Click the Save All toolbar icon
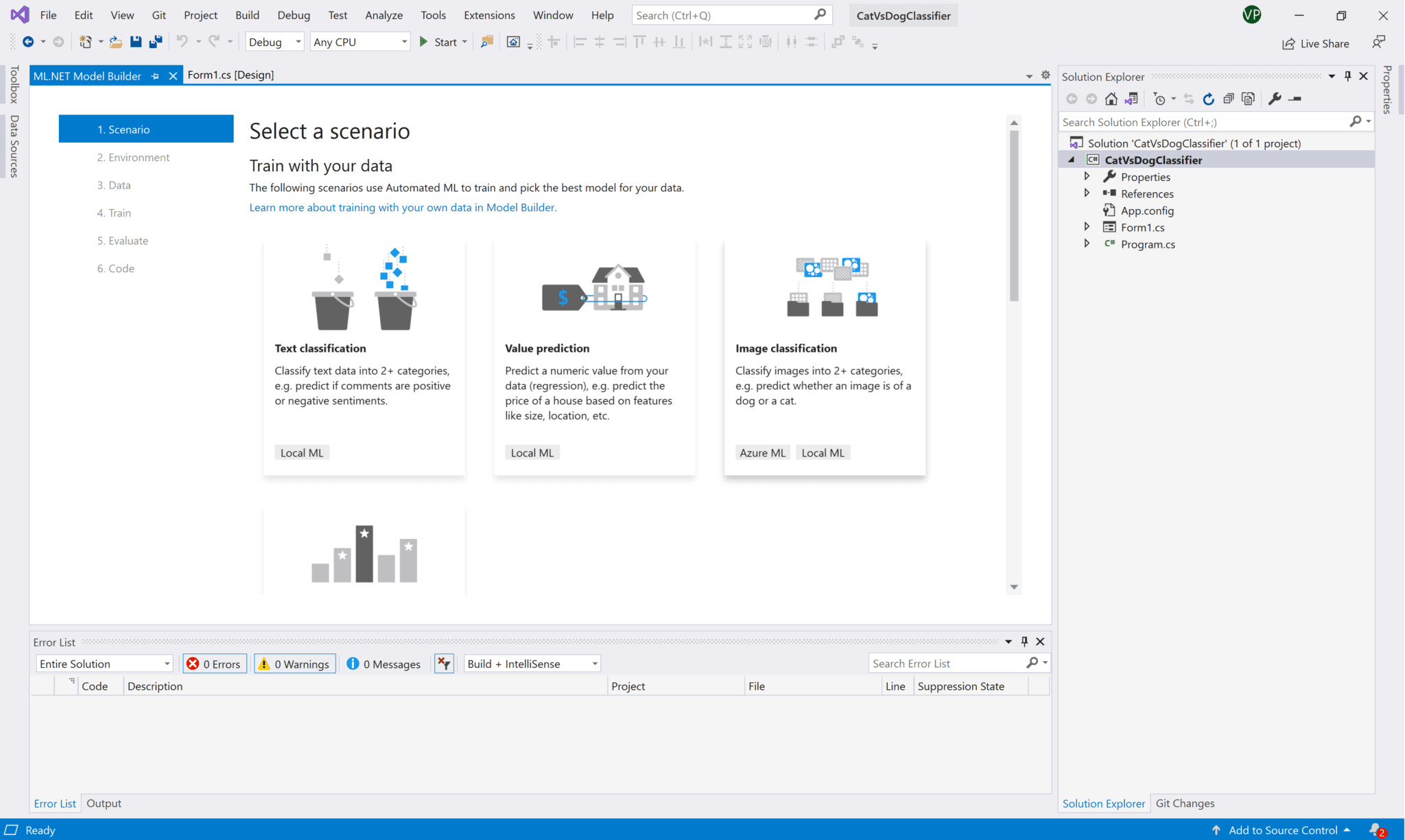Image resolution: width=1405 pixels, height=840 pixels. click(156, 41)
